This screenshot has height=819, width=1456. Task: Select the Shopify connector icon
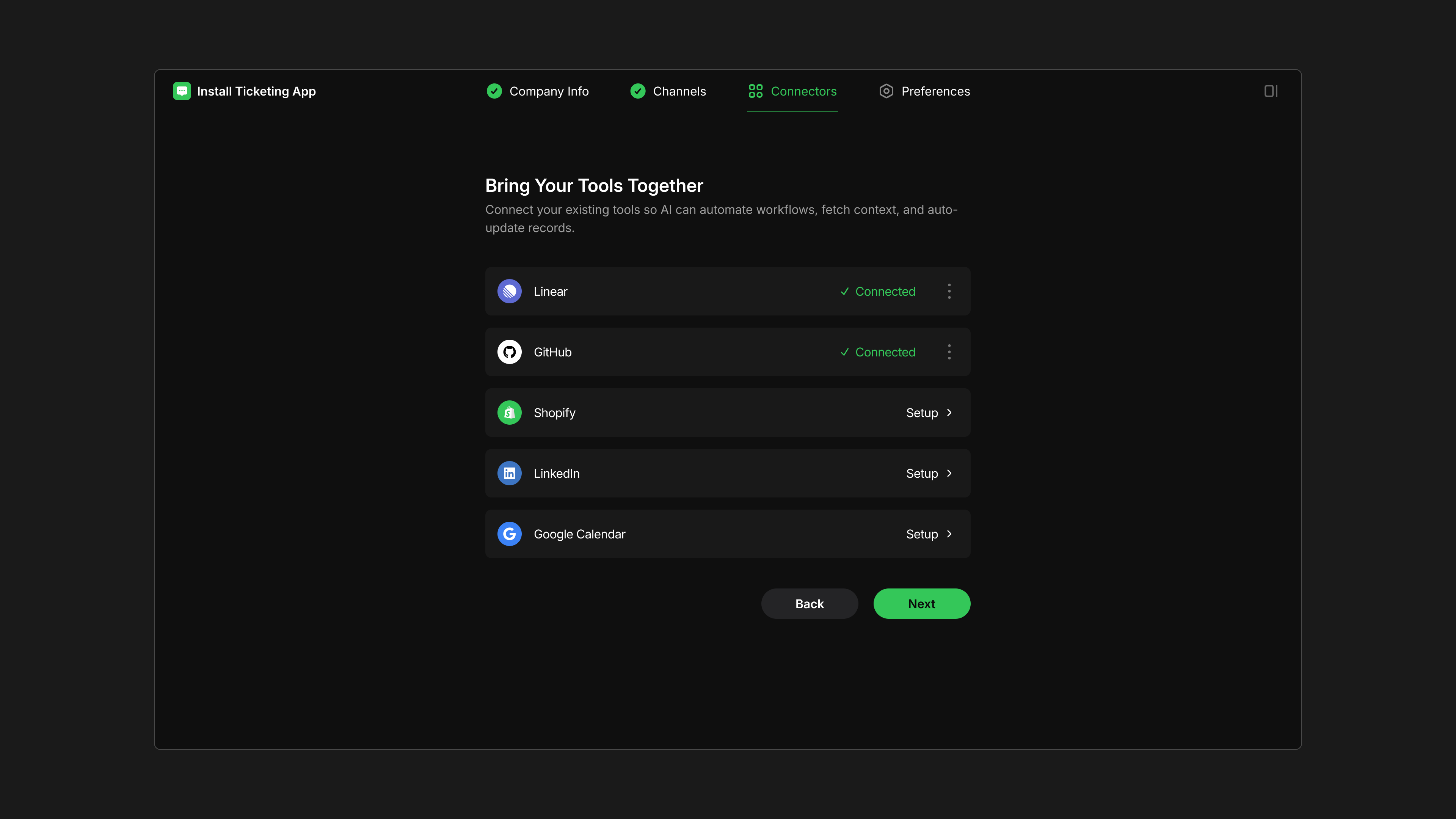pyautogui.click(x=509, y=413)
